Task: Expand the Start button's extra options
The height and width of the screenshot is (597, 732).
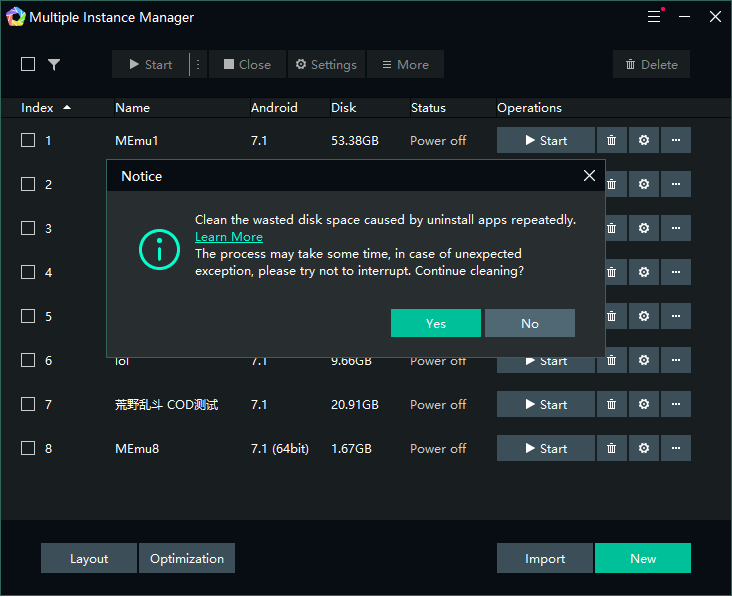Action: (198, 65)
